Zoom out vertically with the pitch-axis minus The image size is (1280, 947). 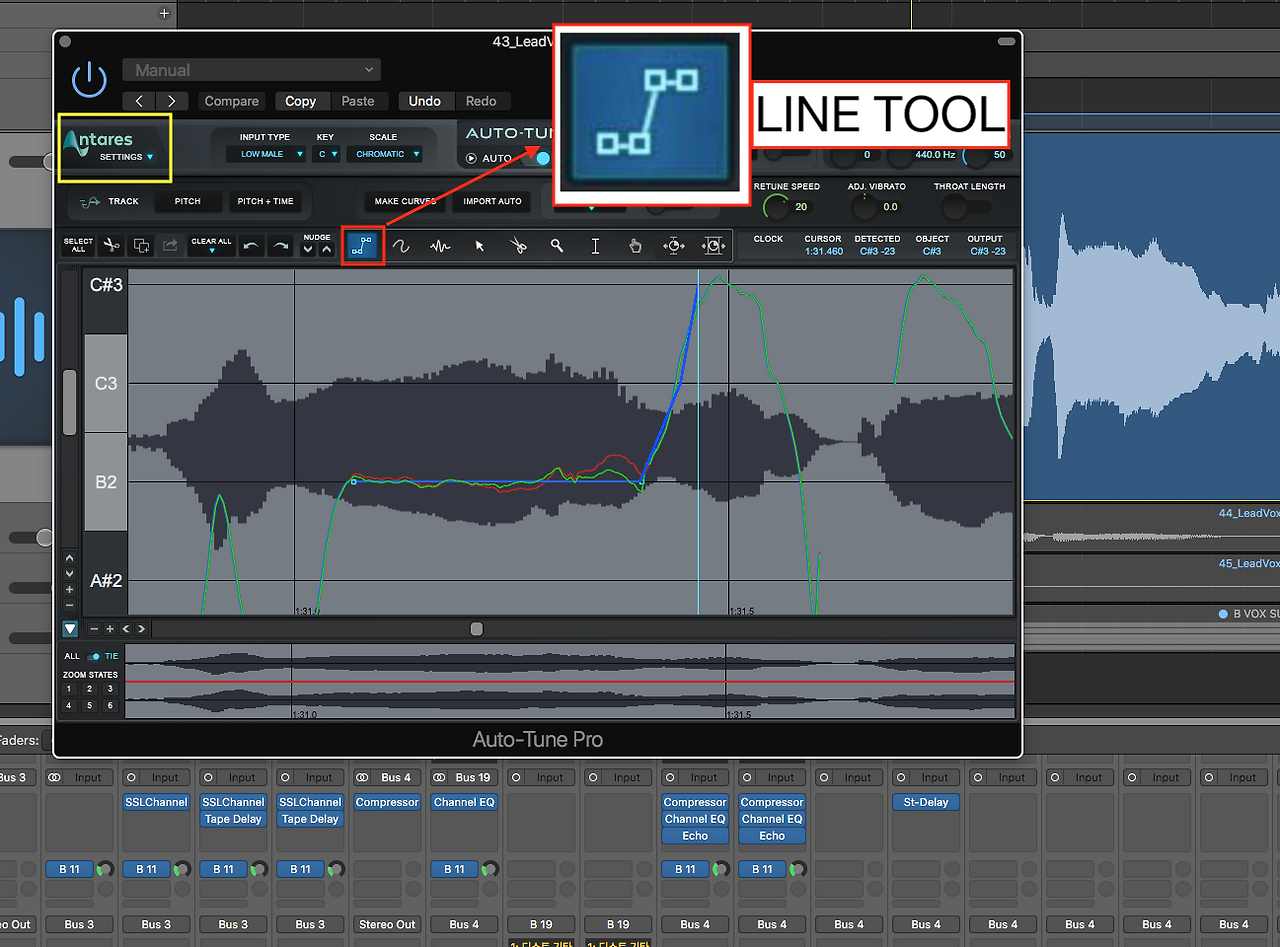coord(69,606)
